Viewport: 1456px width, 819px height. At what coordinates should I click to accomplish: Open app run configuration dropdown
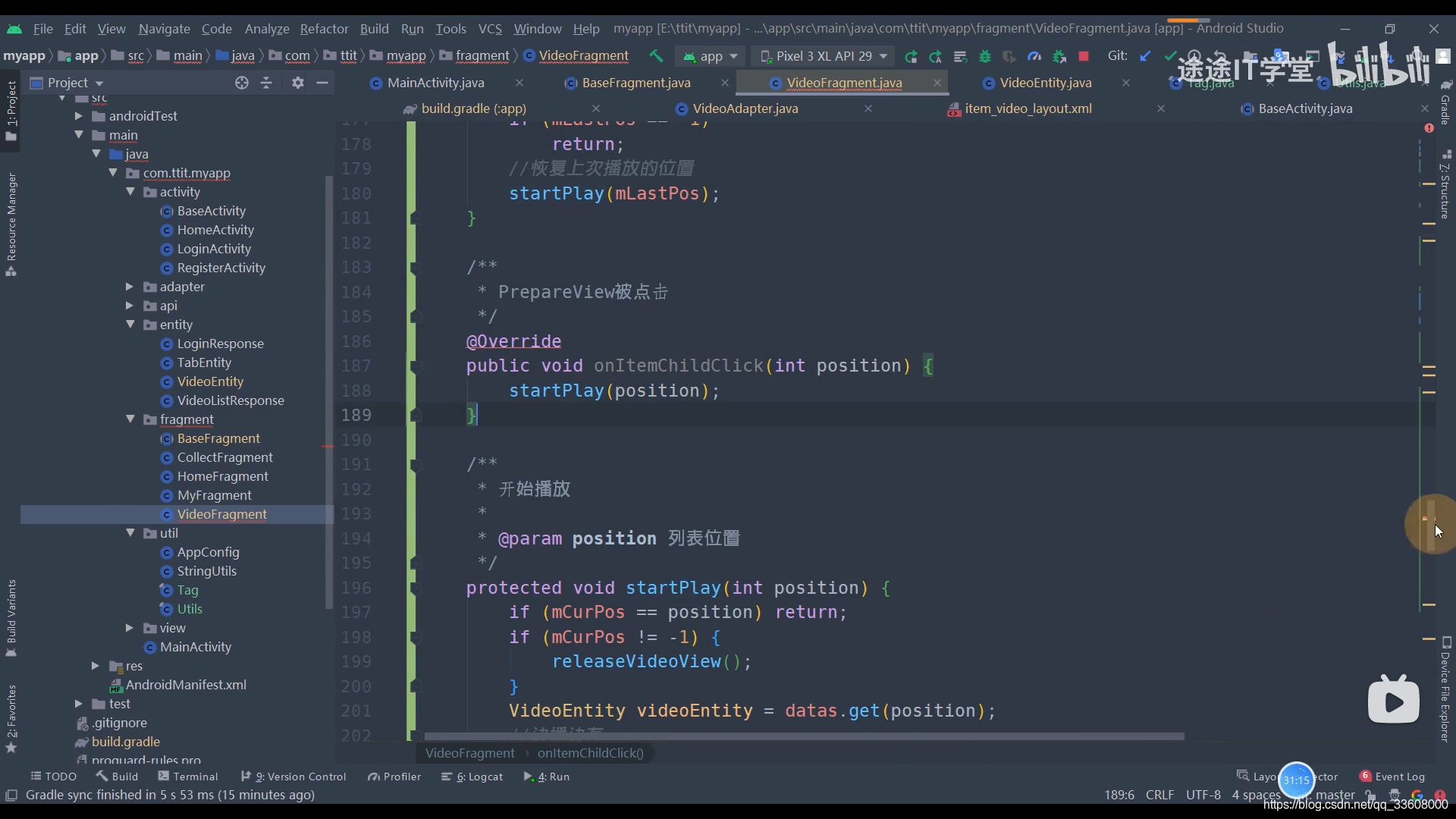click(711, 56)
